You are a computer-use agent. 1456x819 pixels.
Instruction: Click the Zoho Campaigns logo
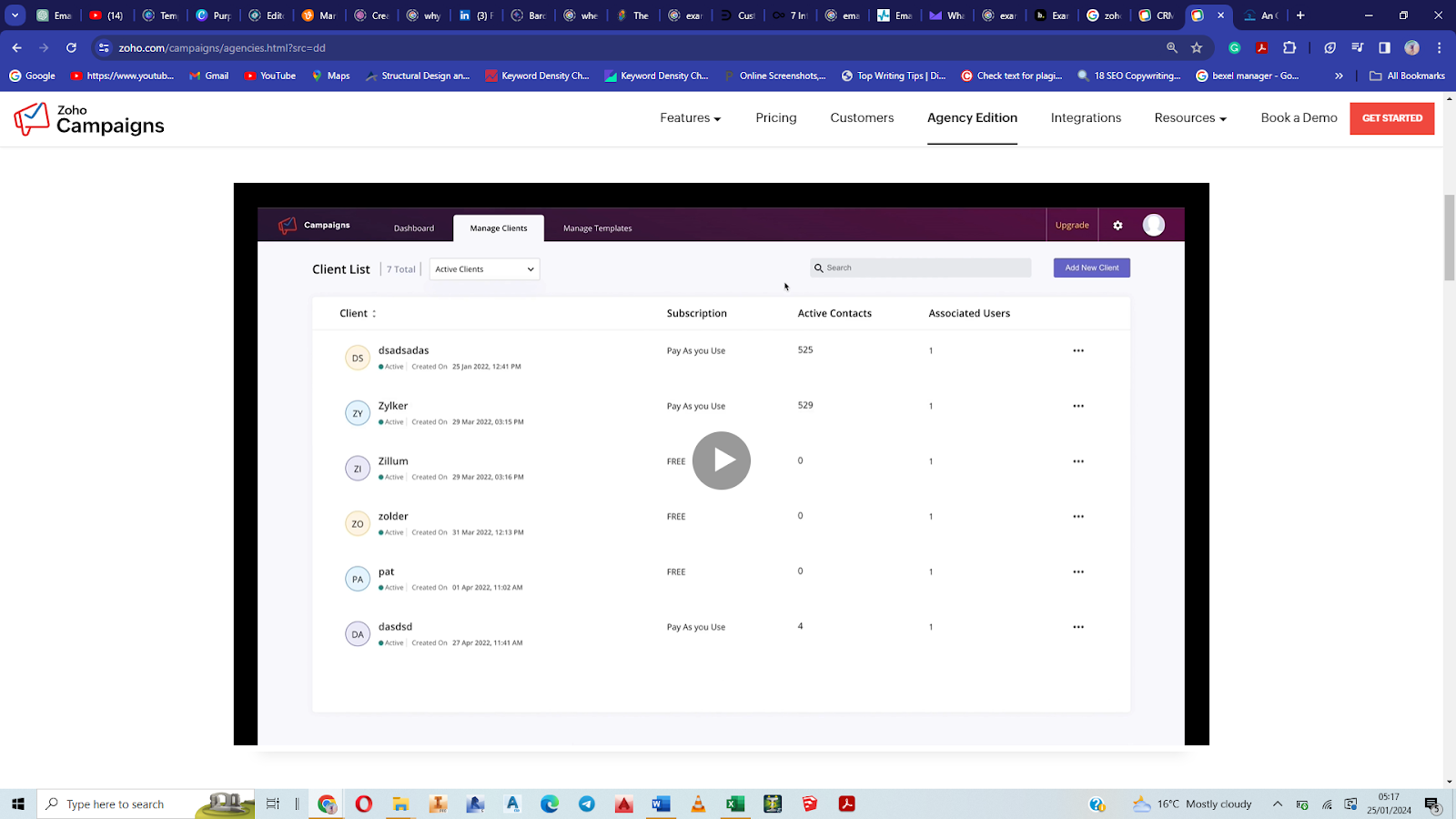click(x=89, y=119)
